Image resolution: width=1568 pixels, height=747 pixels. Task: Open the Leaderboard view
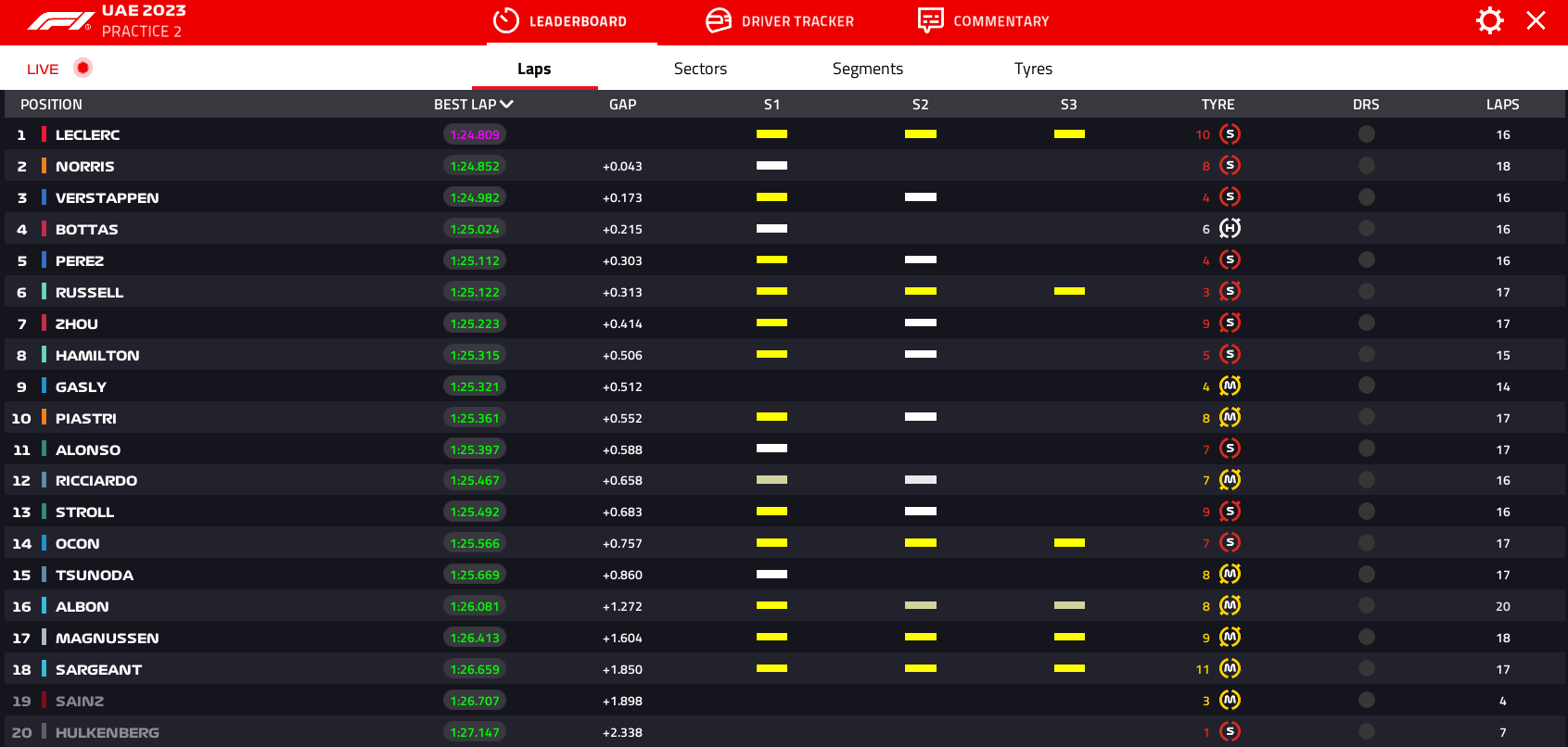click(558, 21)
